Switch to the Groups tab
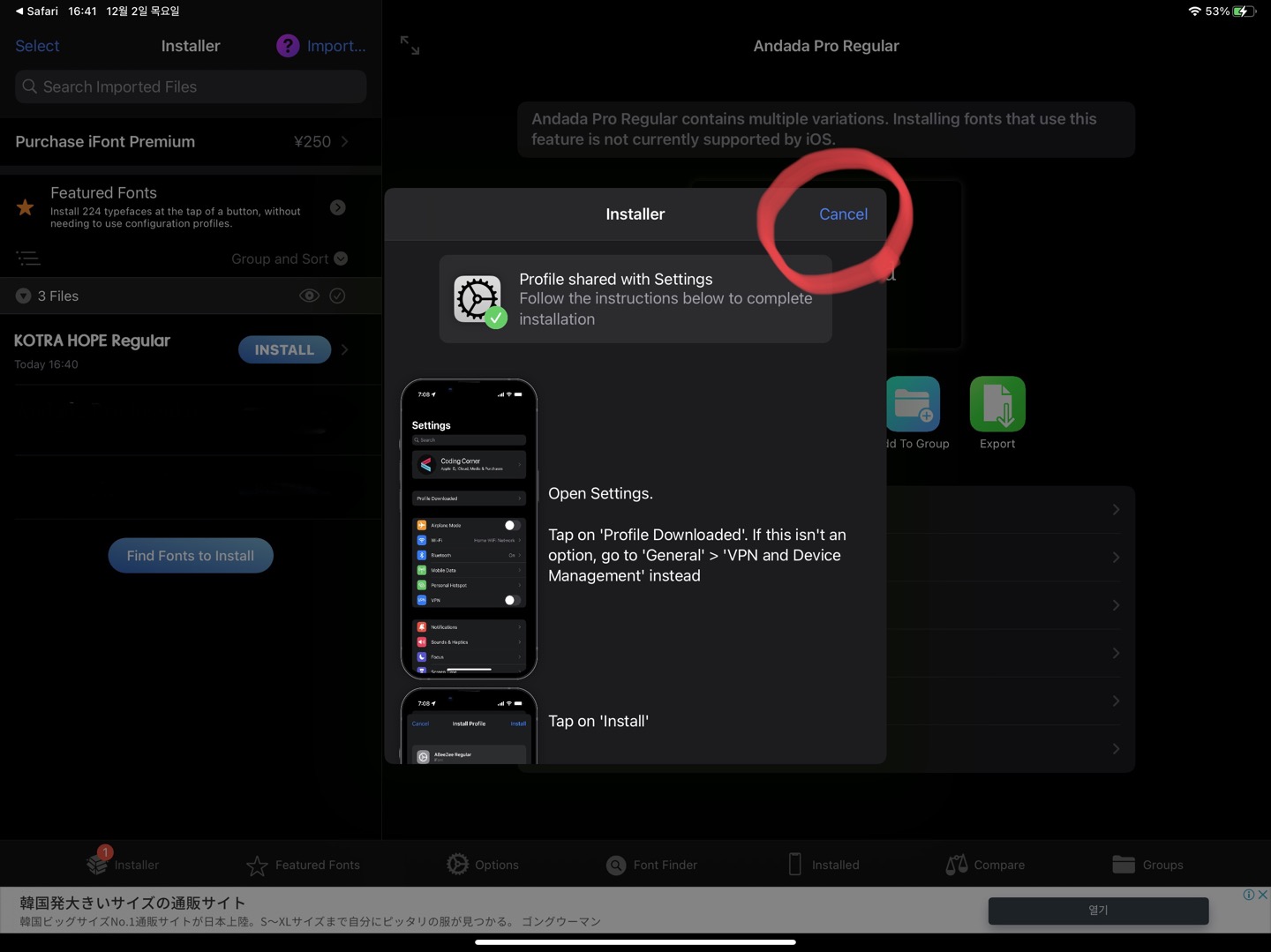The width and height of the screenshot is (1271, 952). (x=1147, y=865)
